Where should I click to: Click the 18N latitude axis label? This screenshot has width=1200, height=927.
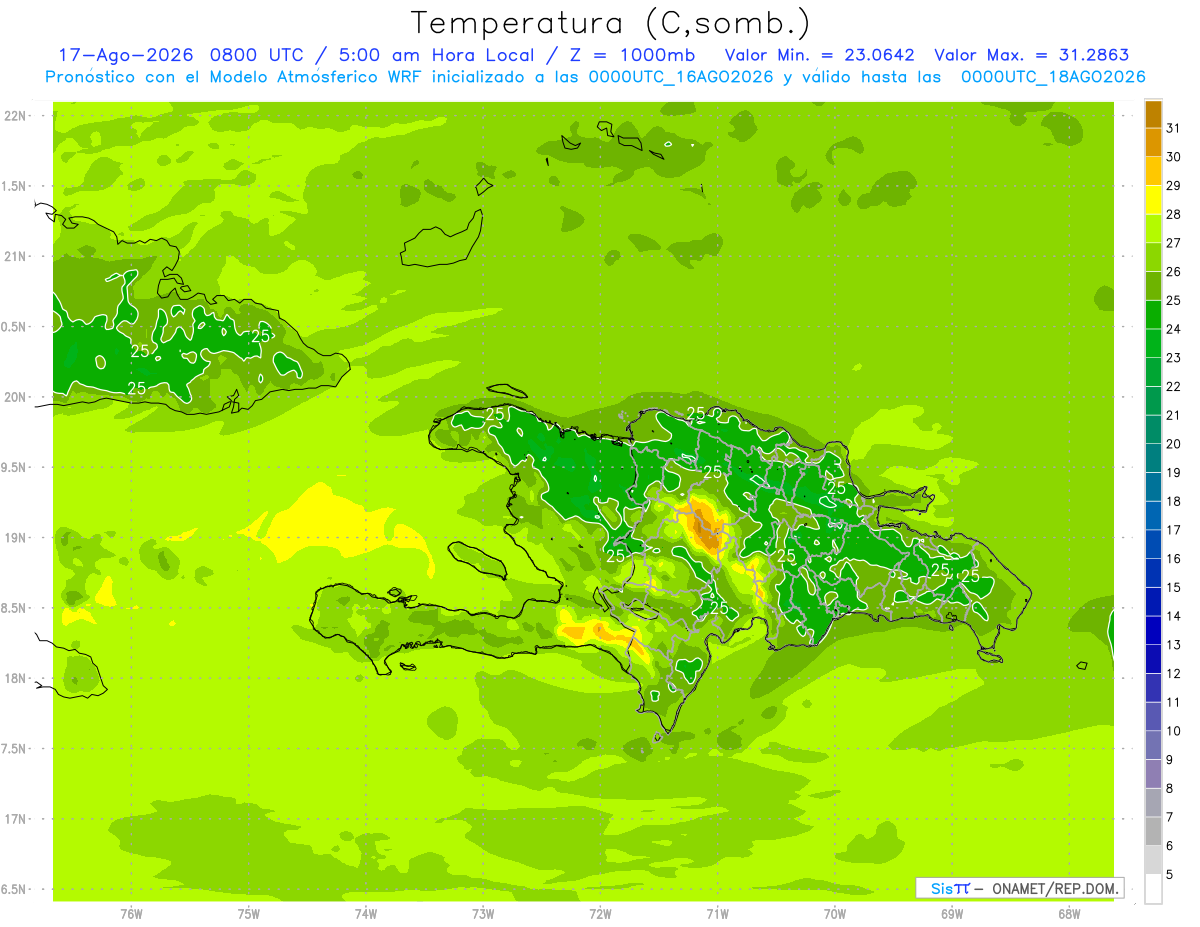coord(15,679)
